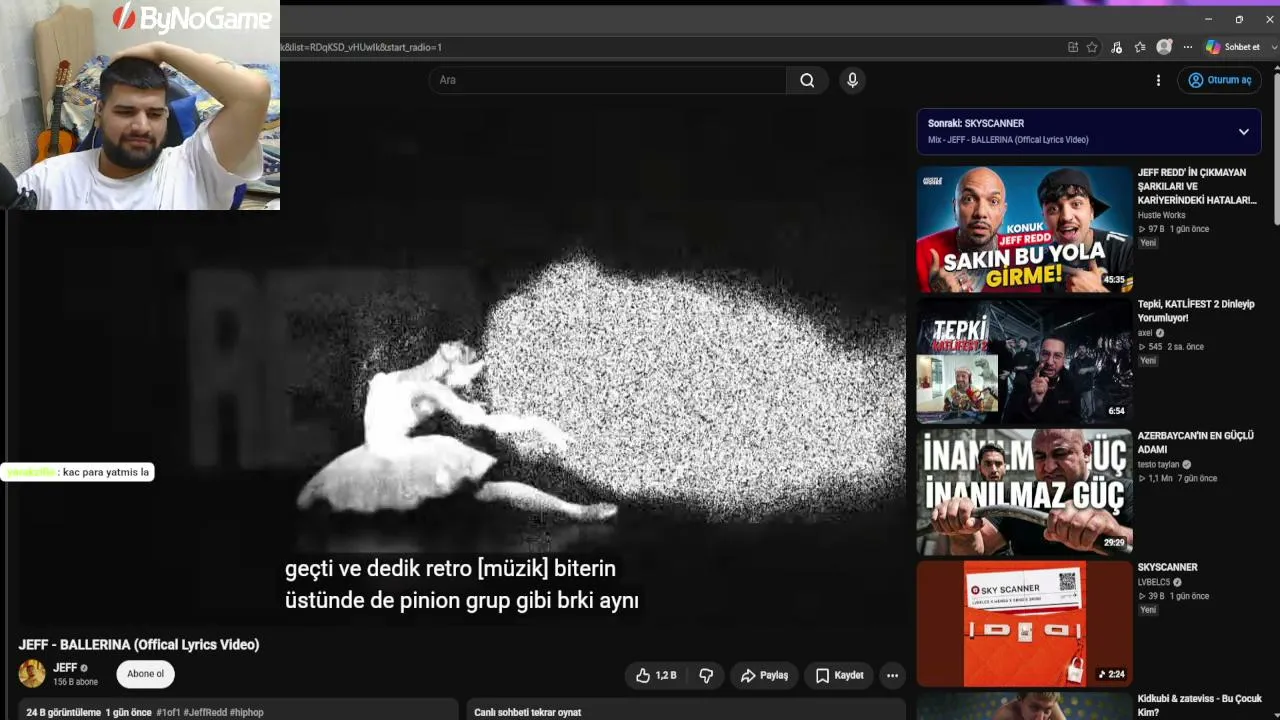Open more actions menu below the video
Viewport: 1280px width, 720px height.
pyautogui.click(x=892, y=676)
